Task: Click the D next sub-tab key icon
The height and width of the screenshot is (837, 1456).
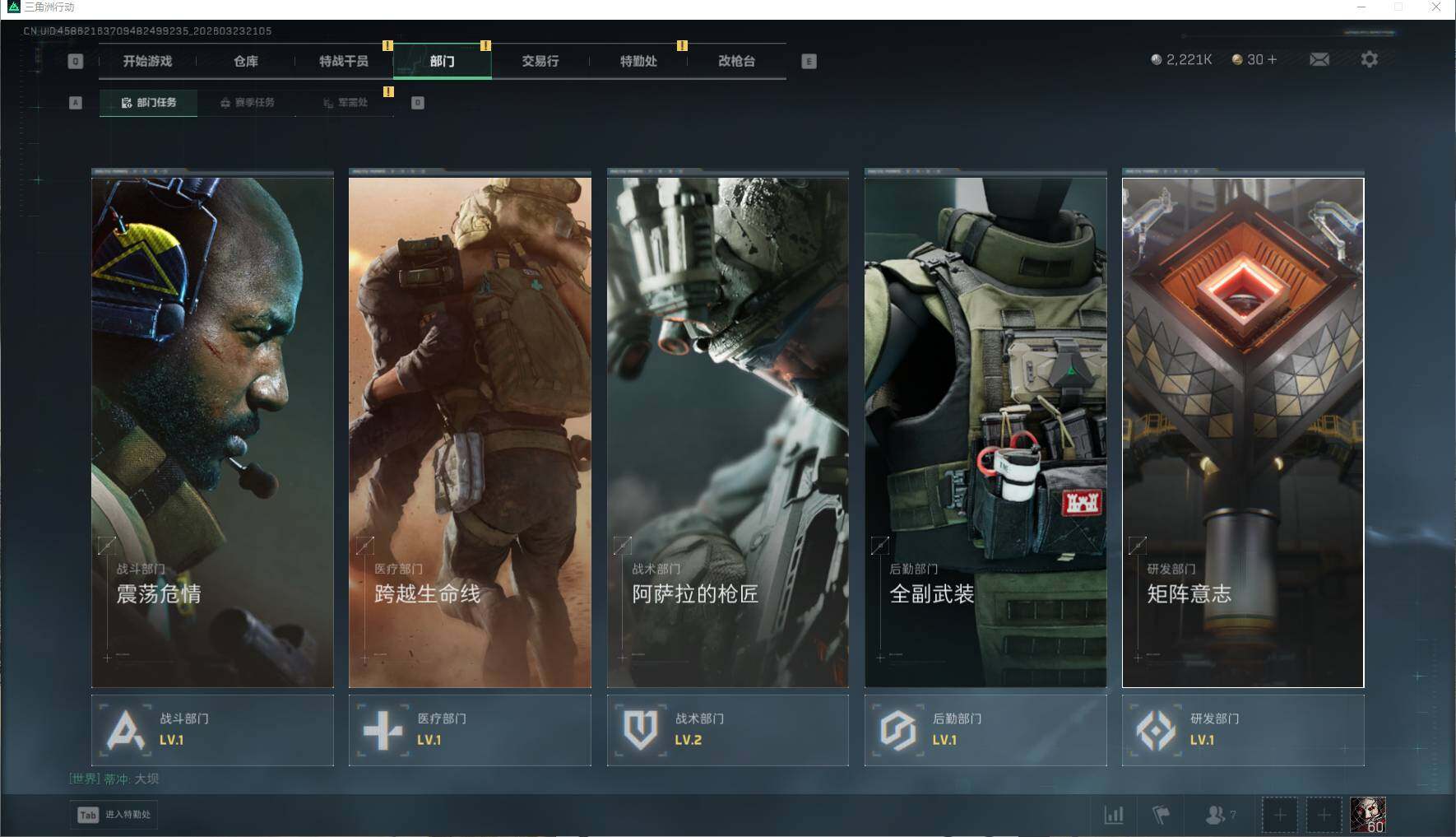Action: (x=417, y=103)
